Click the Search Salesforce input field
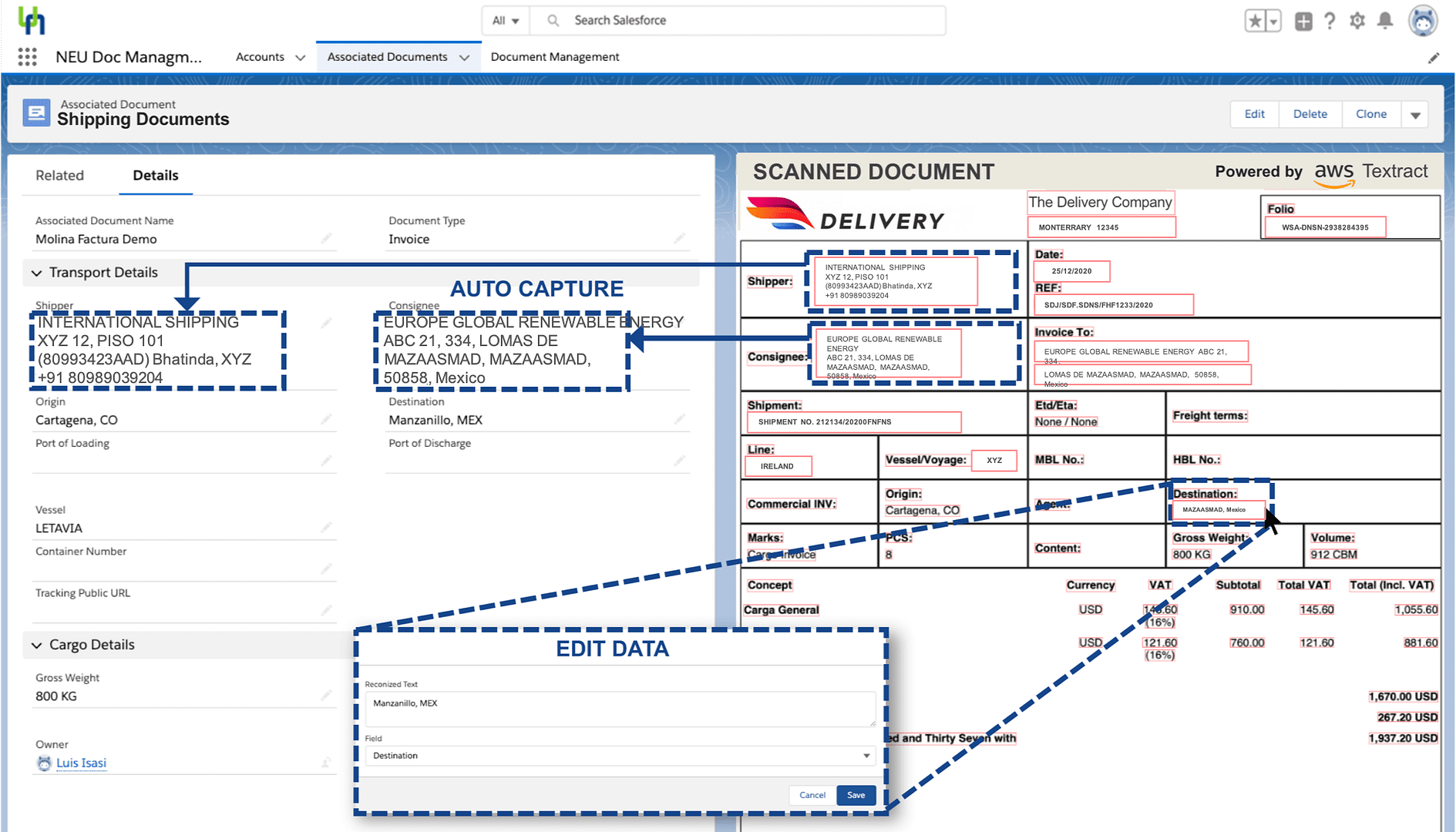Screen dimensions: 1456x832 coord(740,21)
